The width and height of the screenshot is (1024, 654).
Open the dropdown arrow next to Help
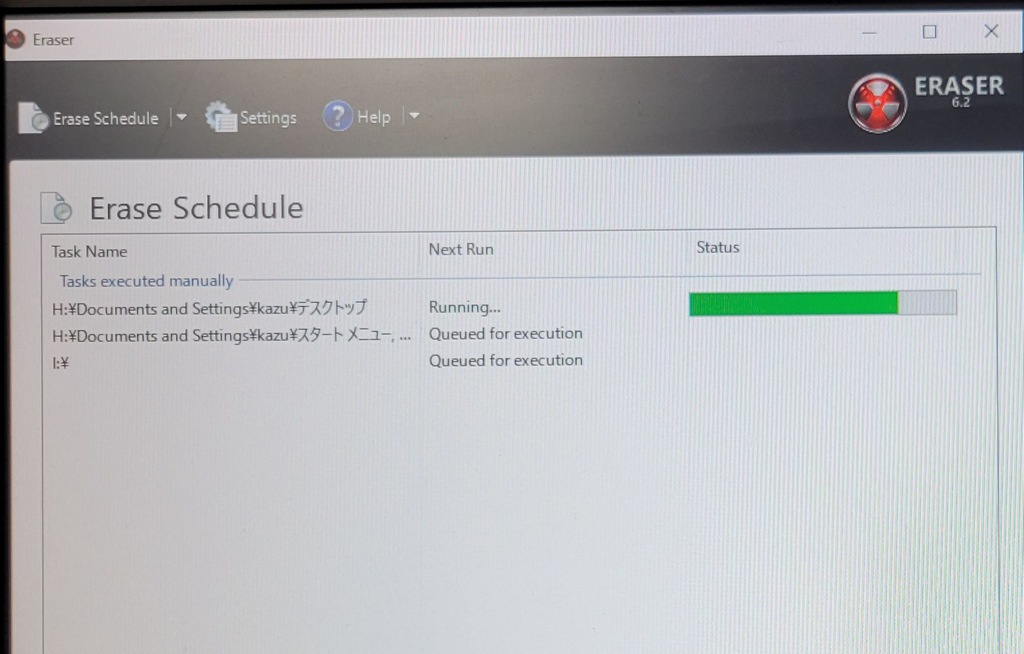point(413,117)
